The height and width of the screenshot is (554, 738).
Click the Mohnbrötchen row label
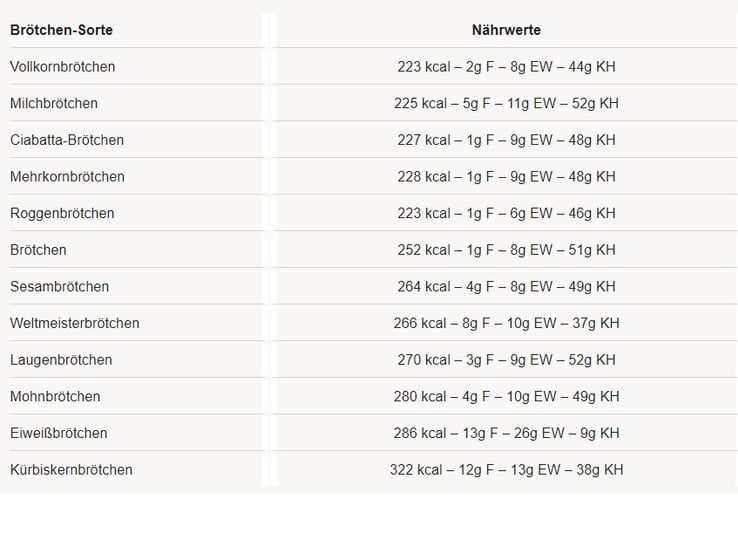pyautogui.click(x=55, y=397)
